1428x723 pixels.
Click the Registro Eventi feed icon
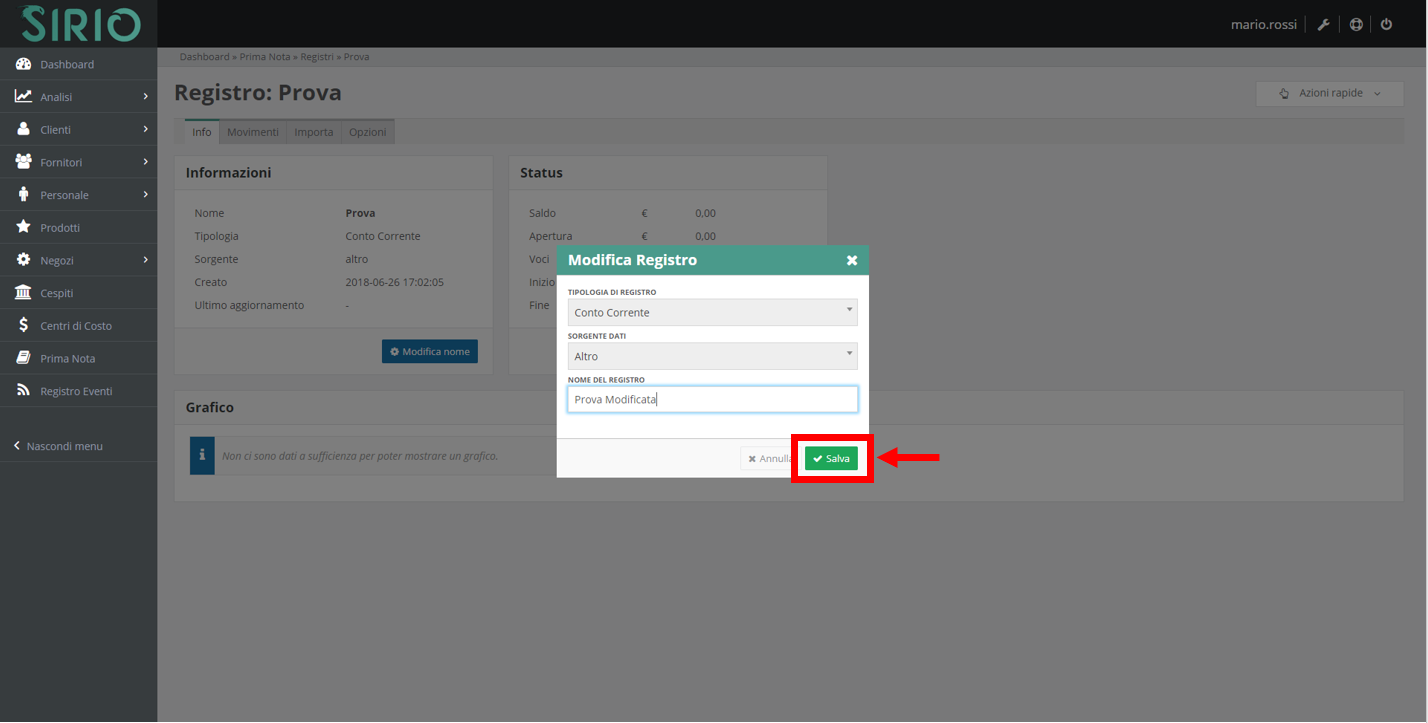(x=23, y=391)
